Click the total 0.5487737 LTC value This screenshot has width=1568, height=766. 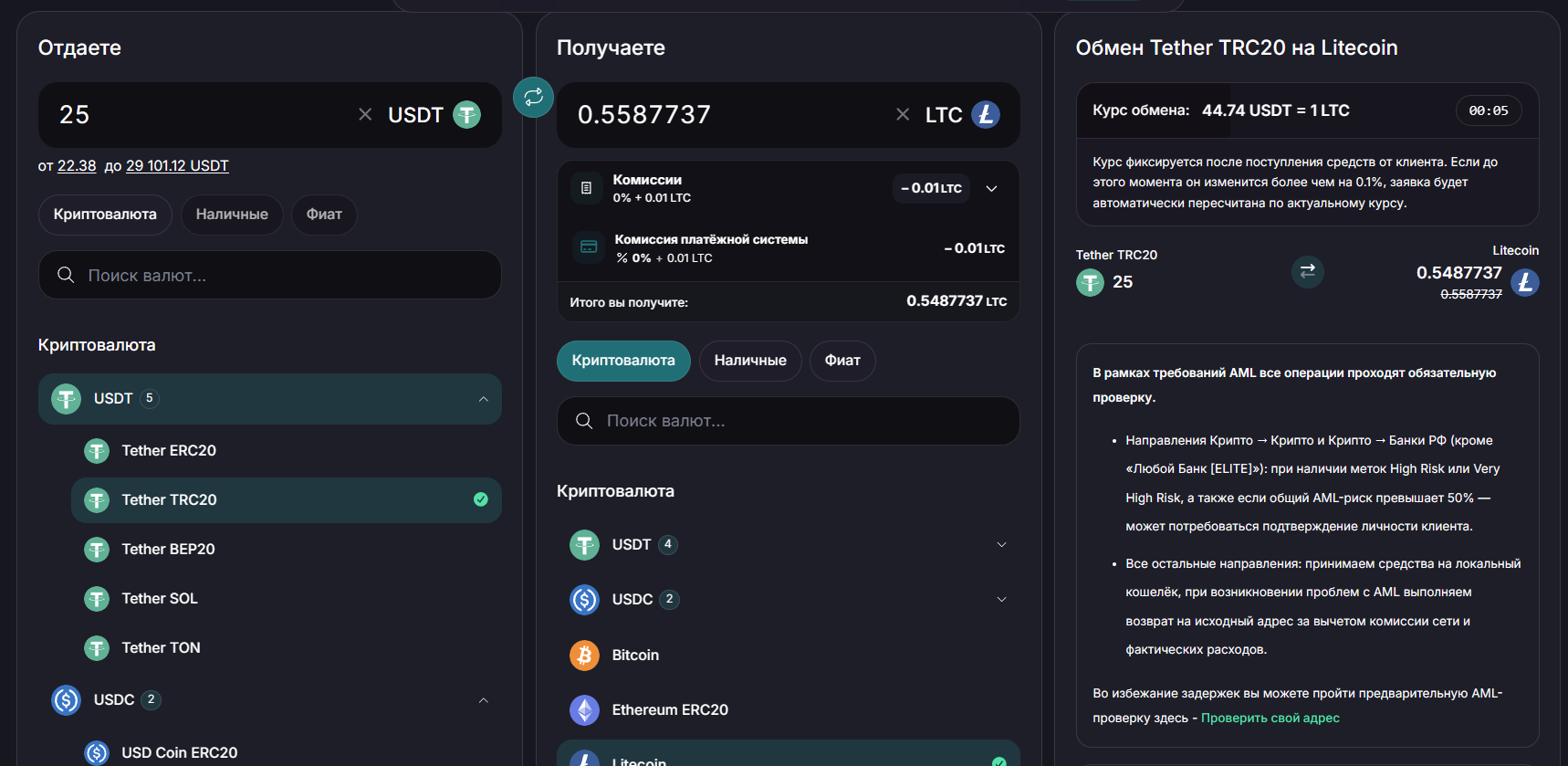tap(956, 300)
